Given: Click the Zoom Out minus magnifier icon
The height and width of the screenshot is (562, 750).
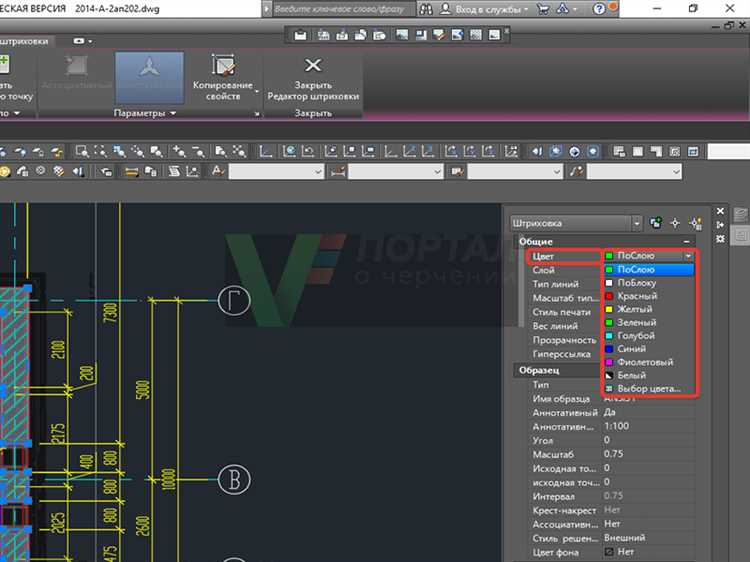Looking at the screenshot, I should (198, 152).
